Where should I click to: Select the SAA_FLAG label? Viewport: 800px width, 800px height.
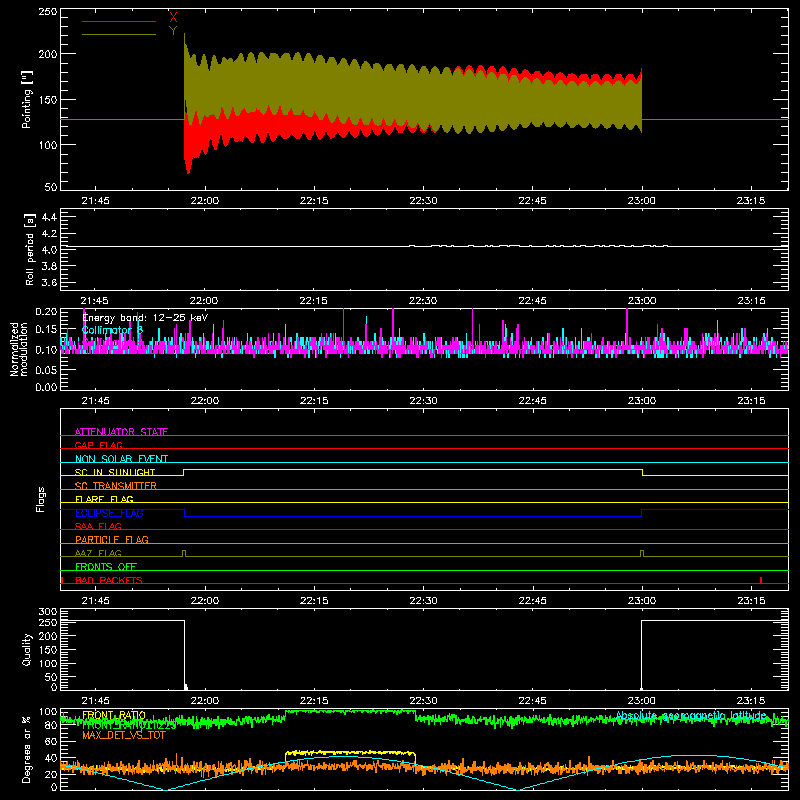point(98,526)
